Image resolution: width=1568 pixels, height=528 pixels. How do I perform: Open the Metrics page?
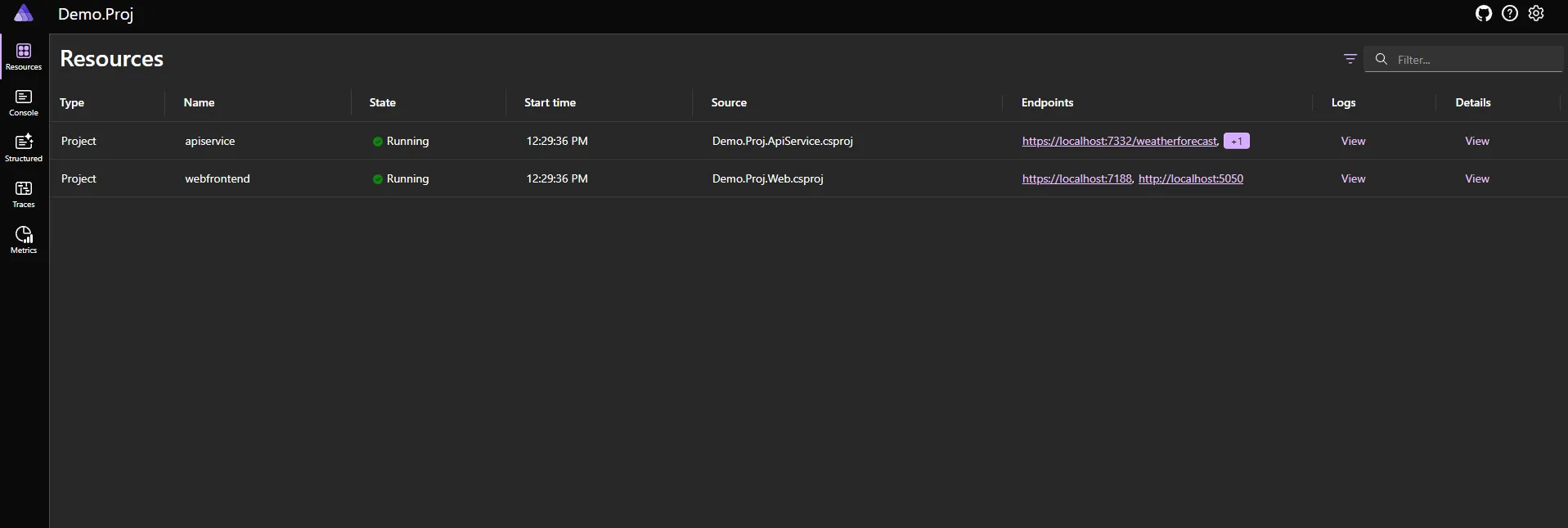[24, 240]
